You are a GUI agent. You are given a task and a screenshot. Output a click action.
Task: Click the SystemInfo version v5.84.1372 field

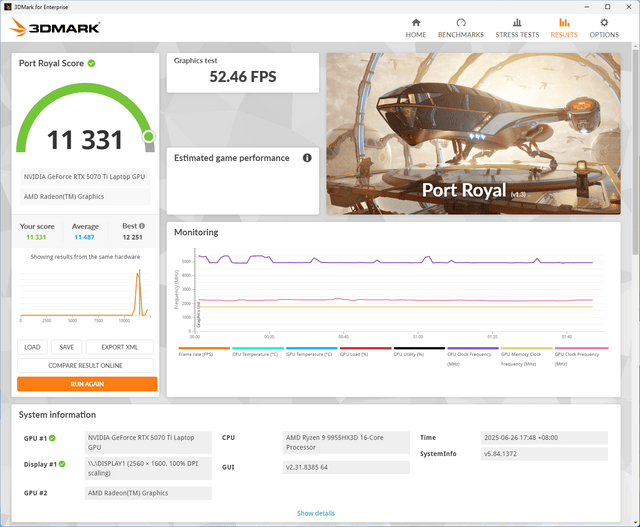click(544, 454)
